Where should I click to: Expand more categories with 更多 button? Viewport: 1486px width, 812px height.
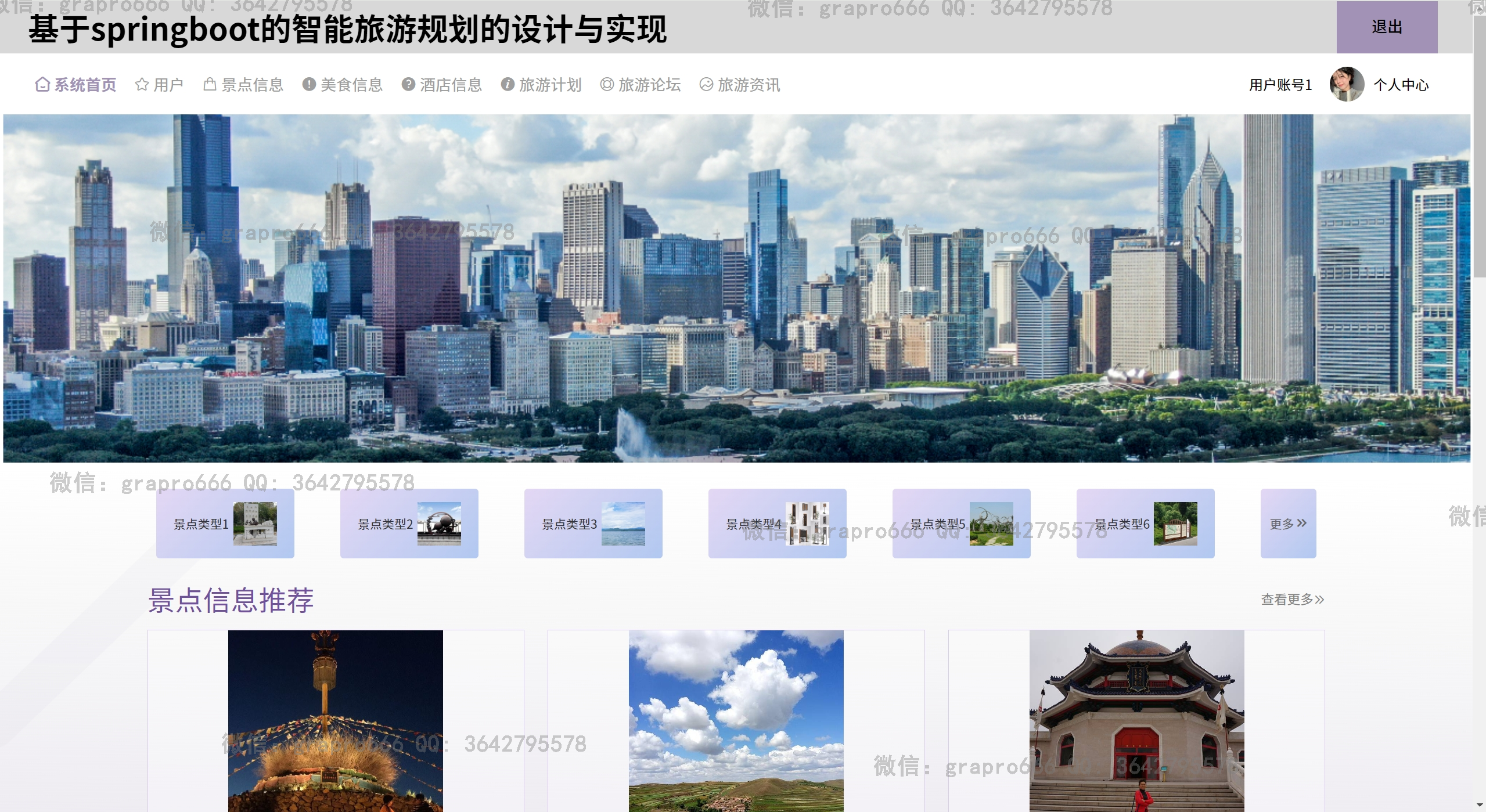1287,524
